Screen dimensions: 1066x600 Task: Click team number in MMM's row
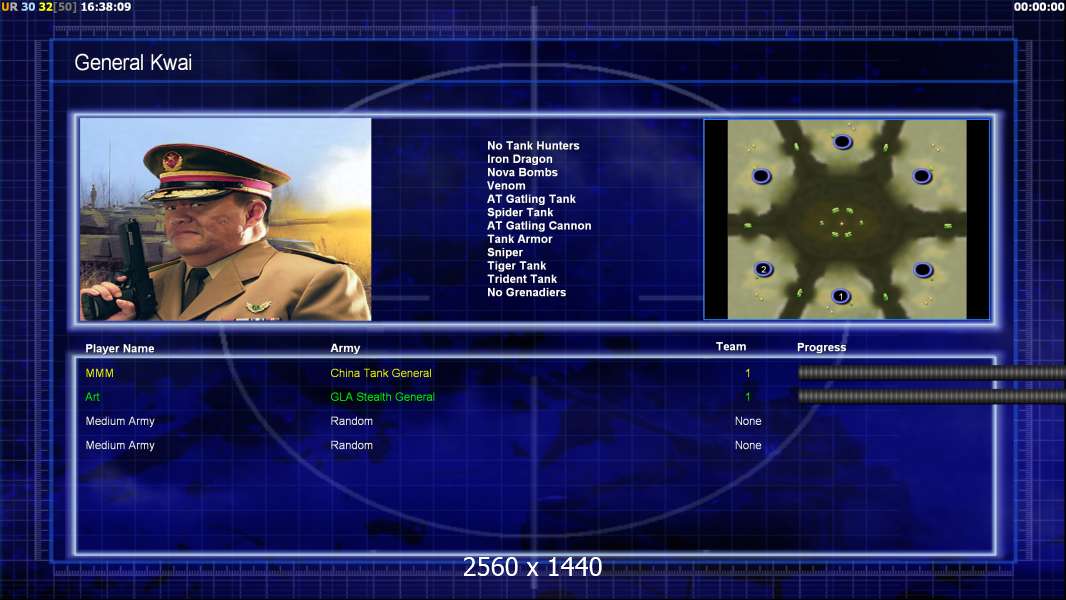coord(748,373)
